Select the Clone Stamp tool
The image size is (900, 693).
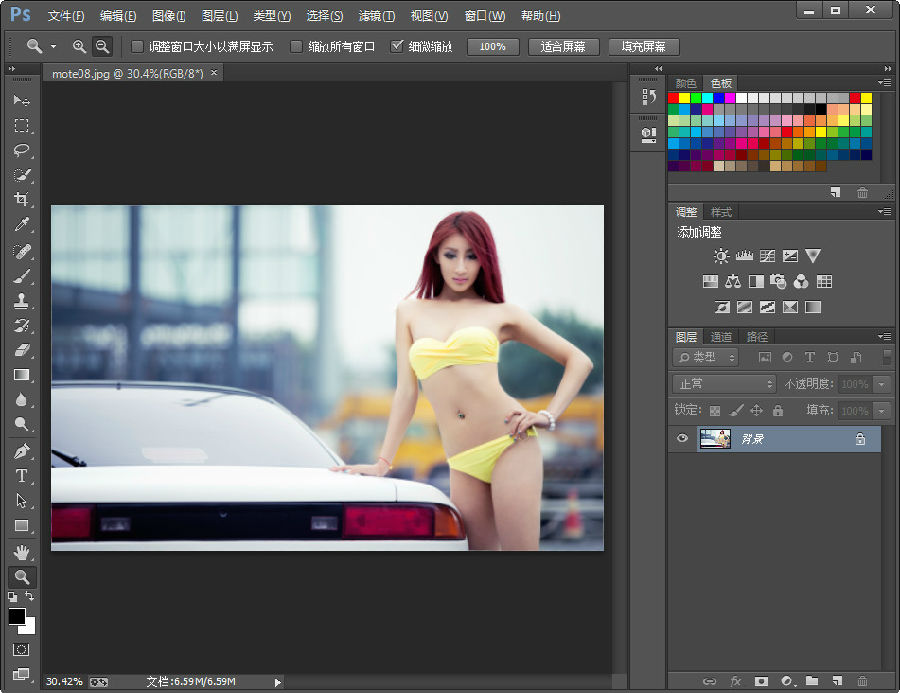(x=22, y=300)
